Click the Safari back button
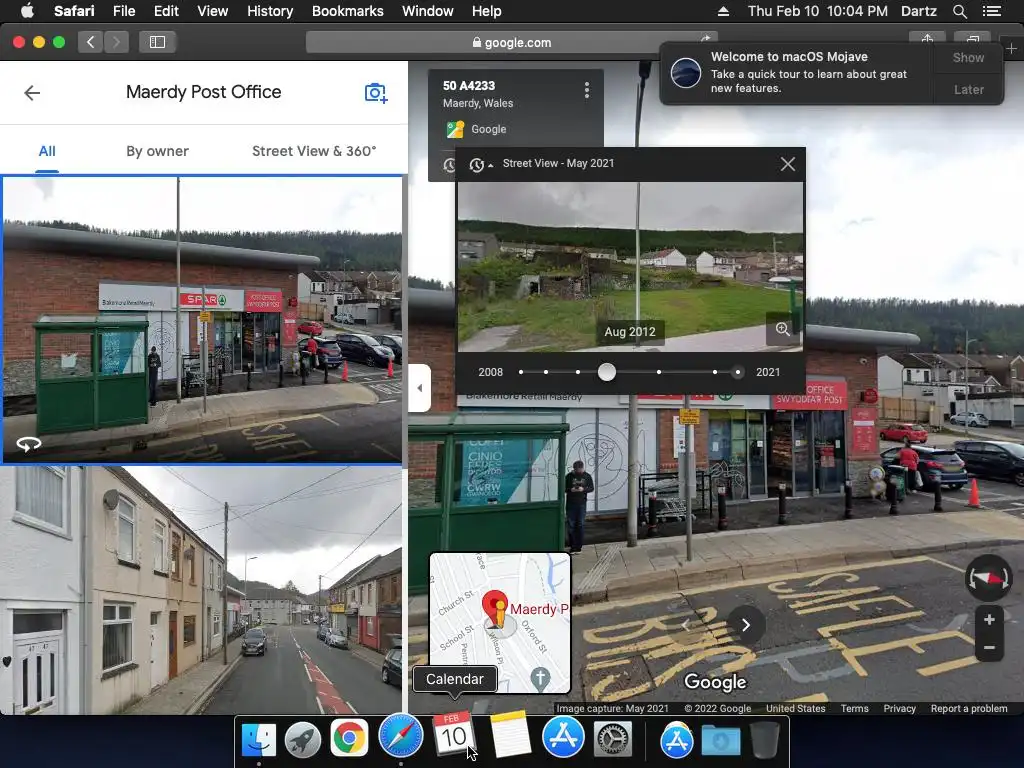 tap(91, 42)
